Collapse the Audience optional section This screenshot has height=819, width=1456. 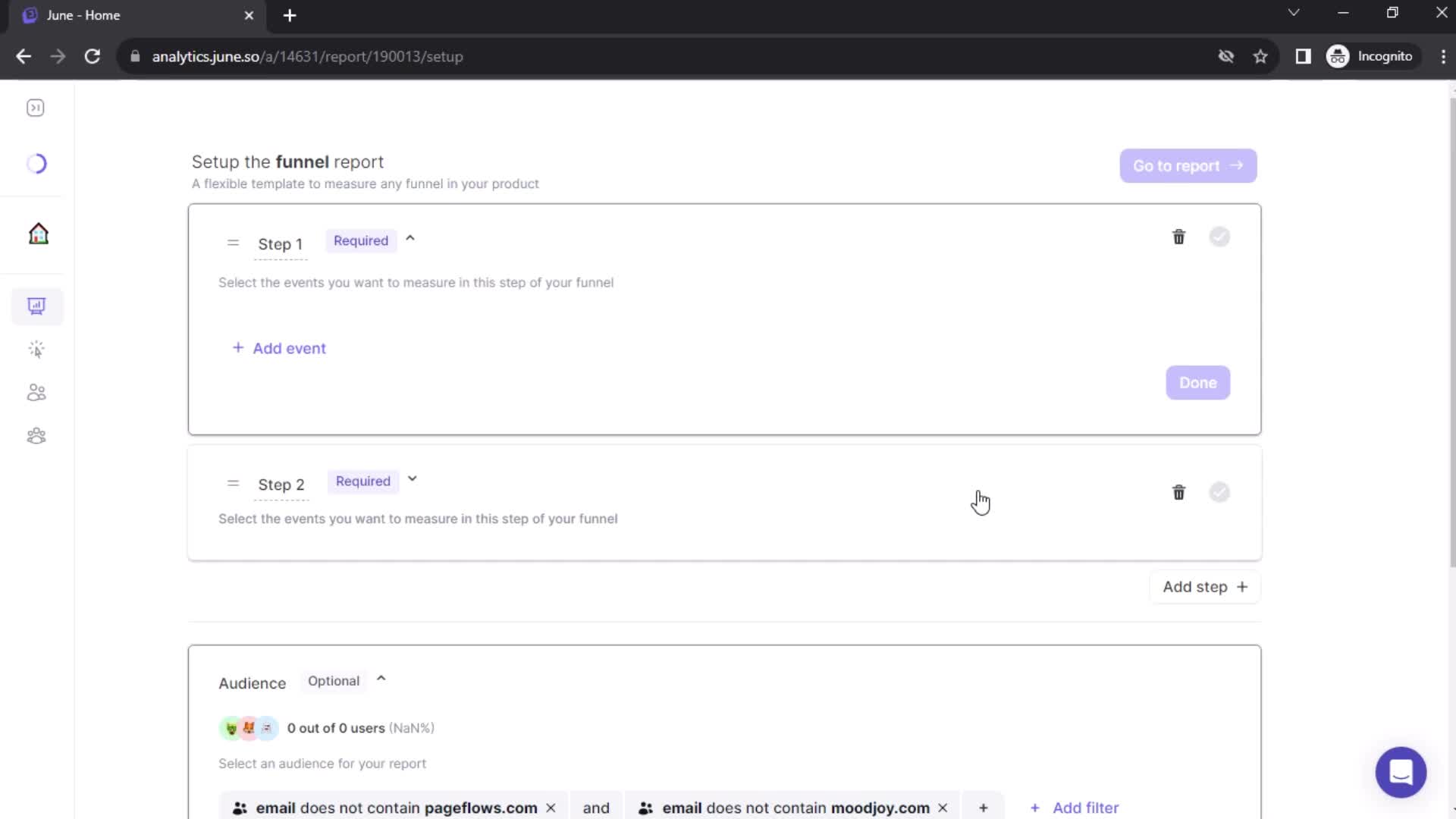coord(381,680)
